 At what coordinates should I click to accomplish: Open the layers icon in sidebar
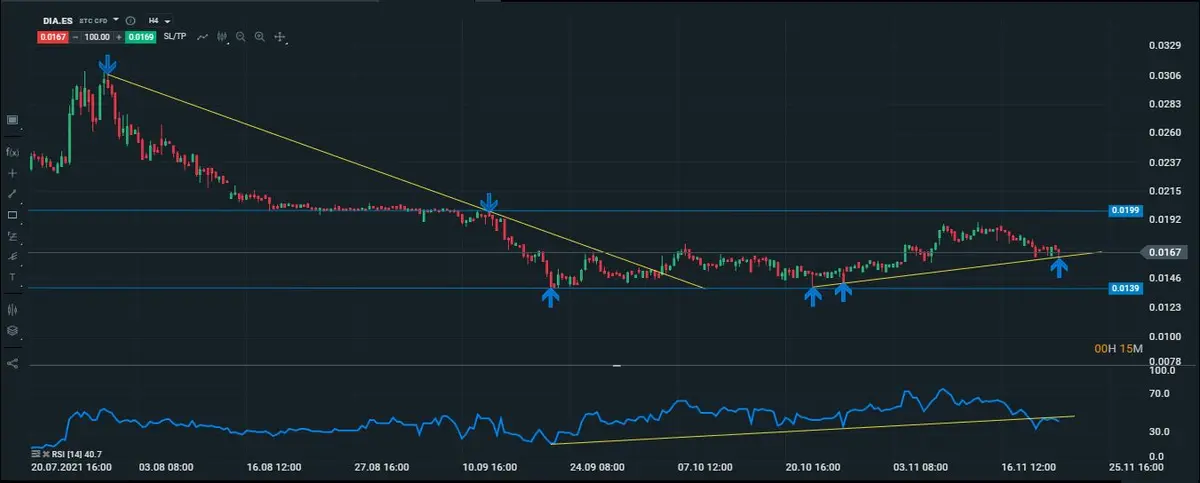(13, 330)
